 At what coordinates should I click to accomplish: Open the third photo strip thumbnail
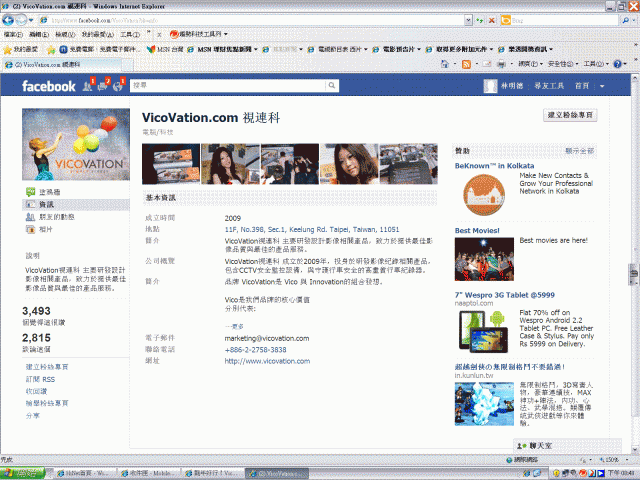point(290,164)
